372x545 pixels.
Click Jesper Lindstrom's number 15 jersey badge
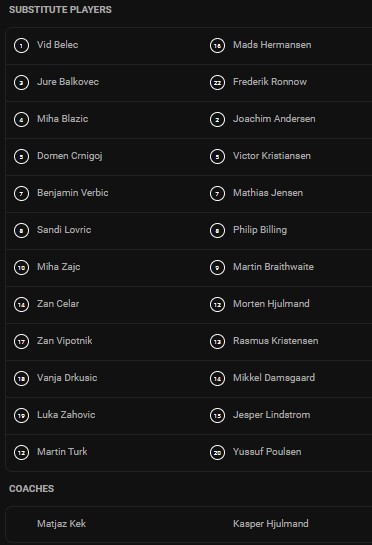click(217, 415)
